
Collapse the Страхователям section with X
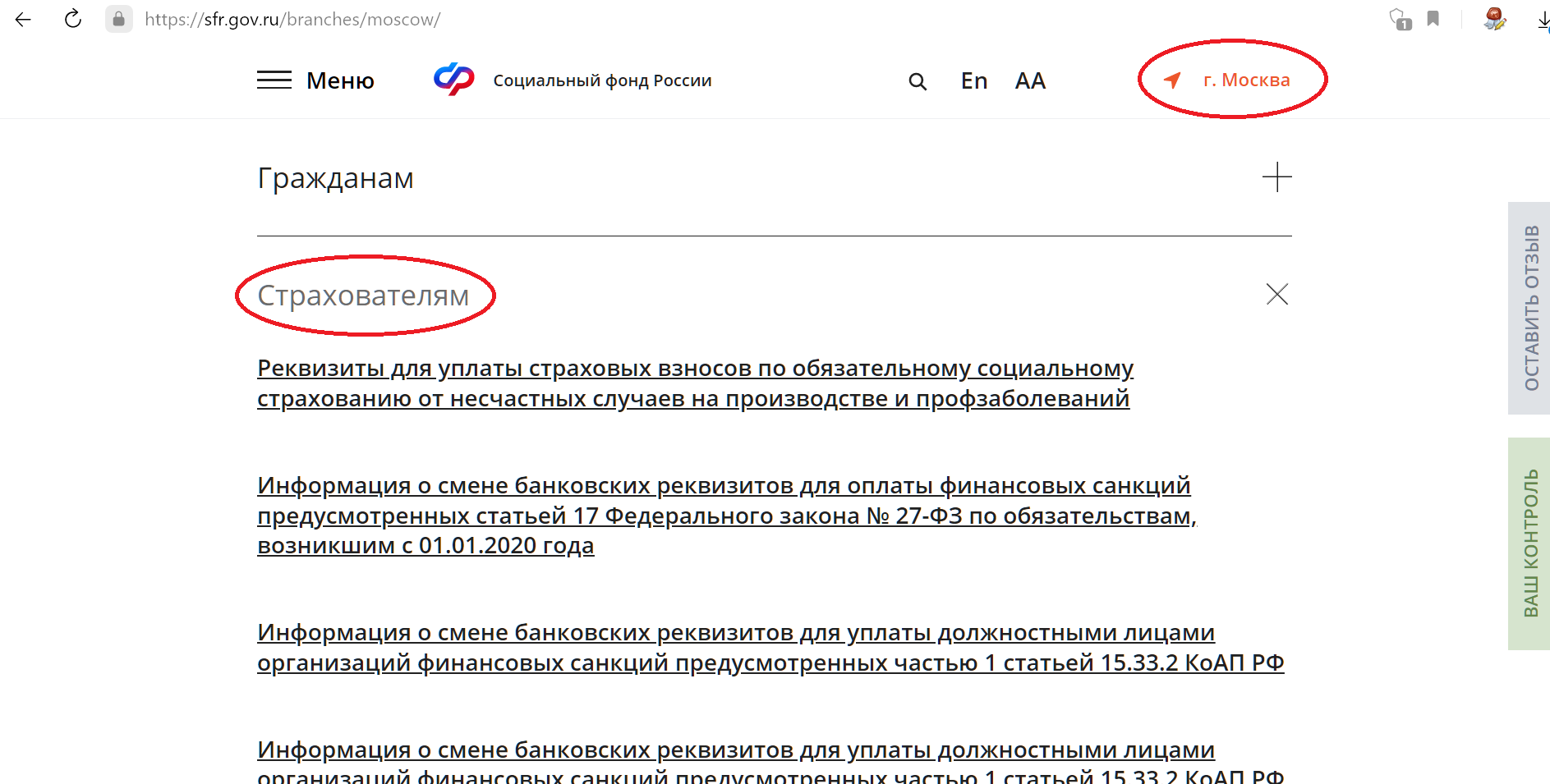1276,294
